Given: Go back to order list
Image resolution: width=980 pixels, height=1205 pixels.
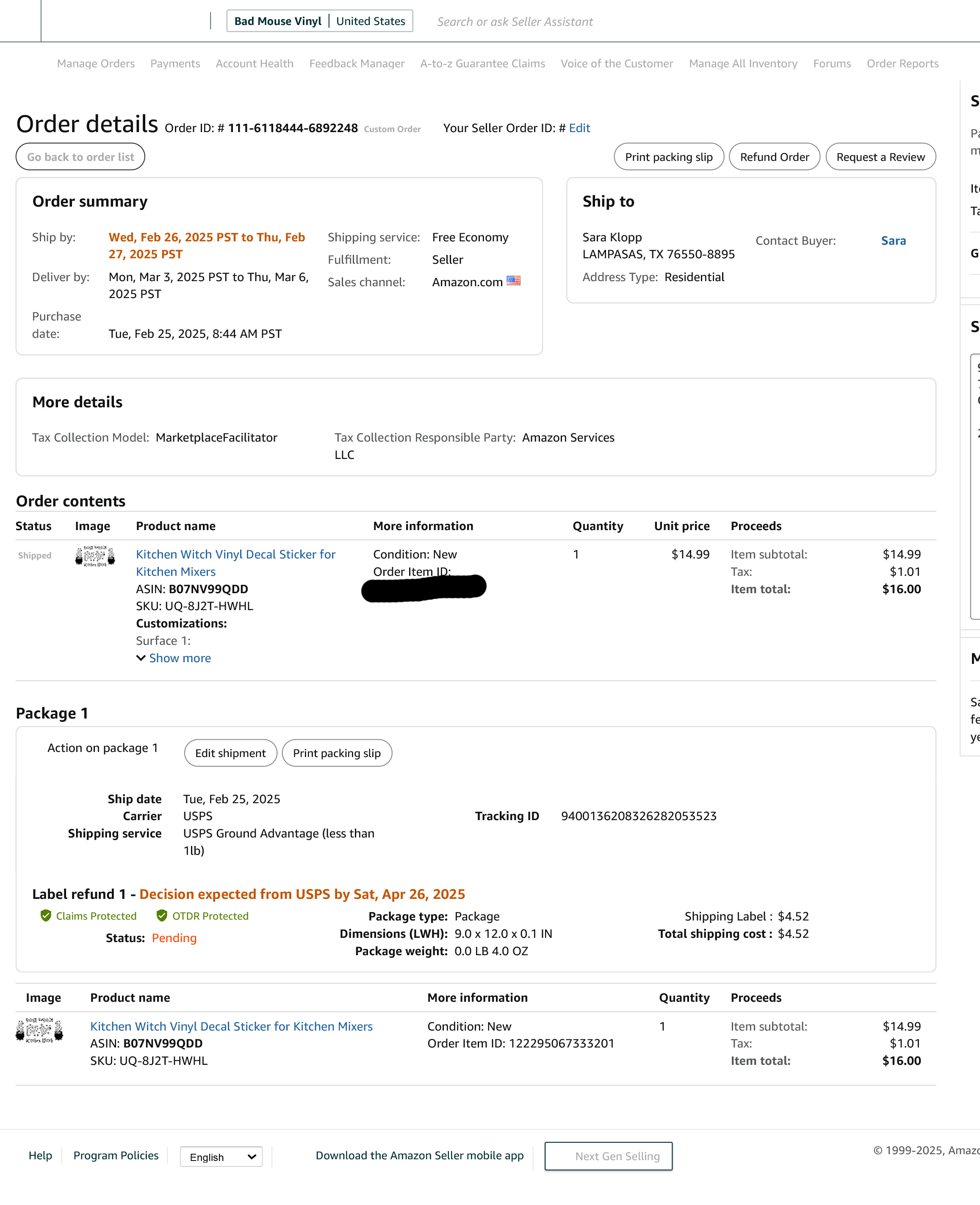Looking at the screenshot, I should tap(81, 157).
